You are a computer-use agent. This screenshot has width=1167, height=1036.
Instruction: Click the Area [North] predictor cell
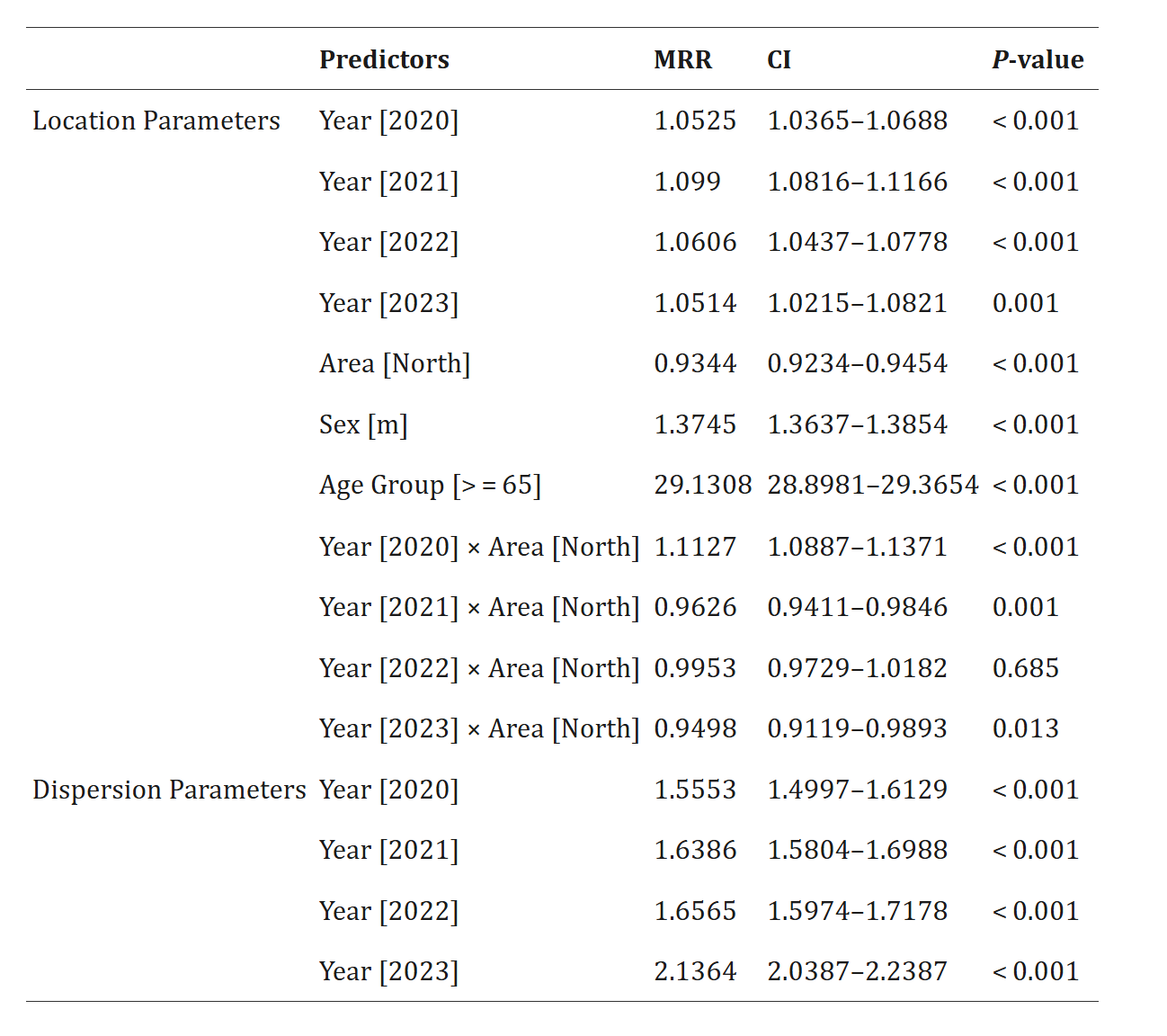[395, 363]
